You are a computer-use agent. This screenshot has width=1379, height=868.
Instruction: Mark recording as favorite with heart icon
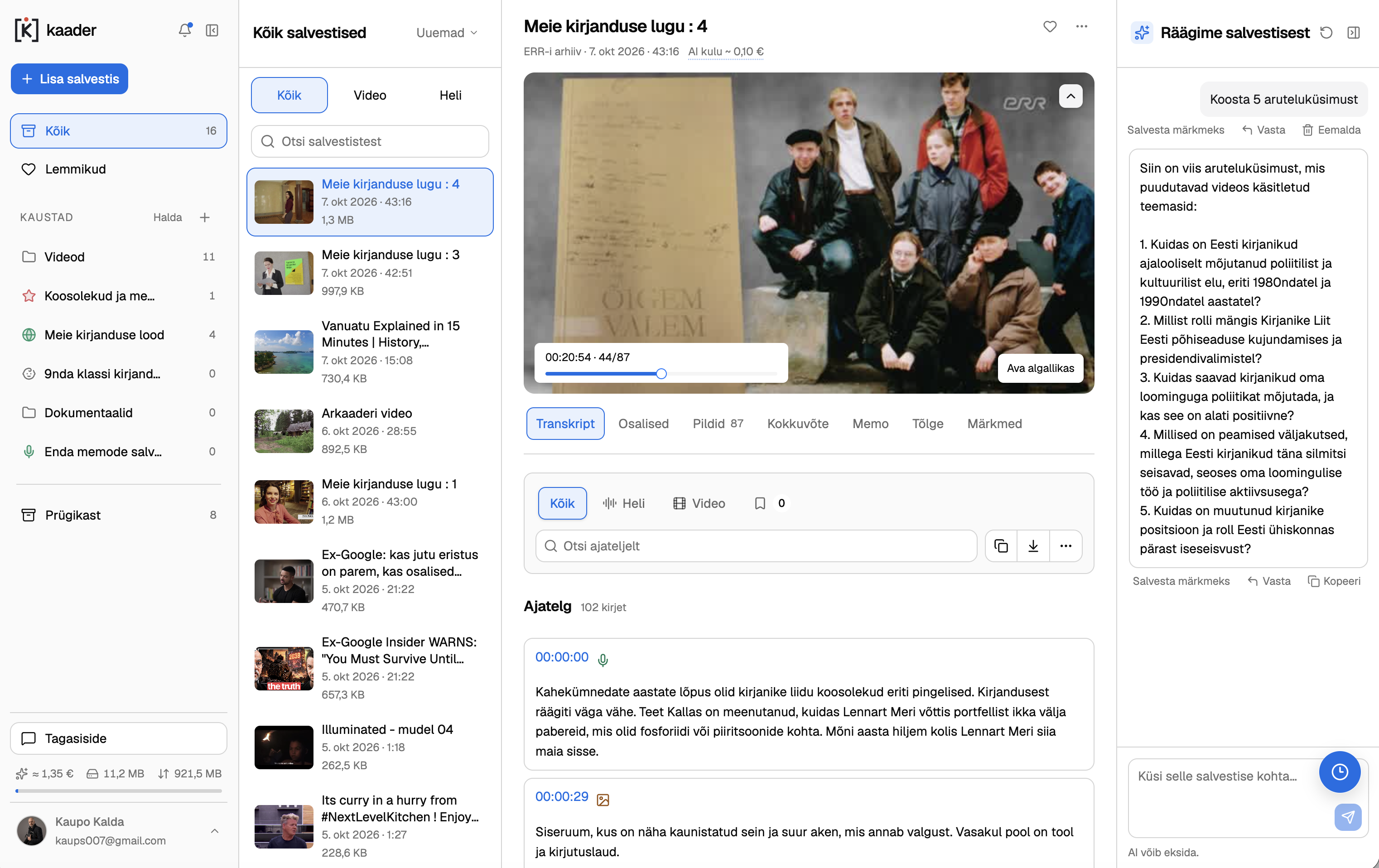pos(1050,26)
